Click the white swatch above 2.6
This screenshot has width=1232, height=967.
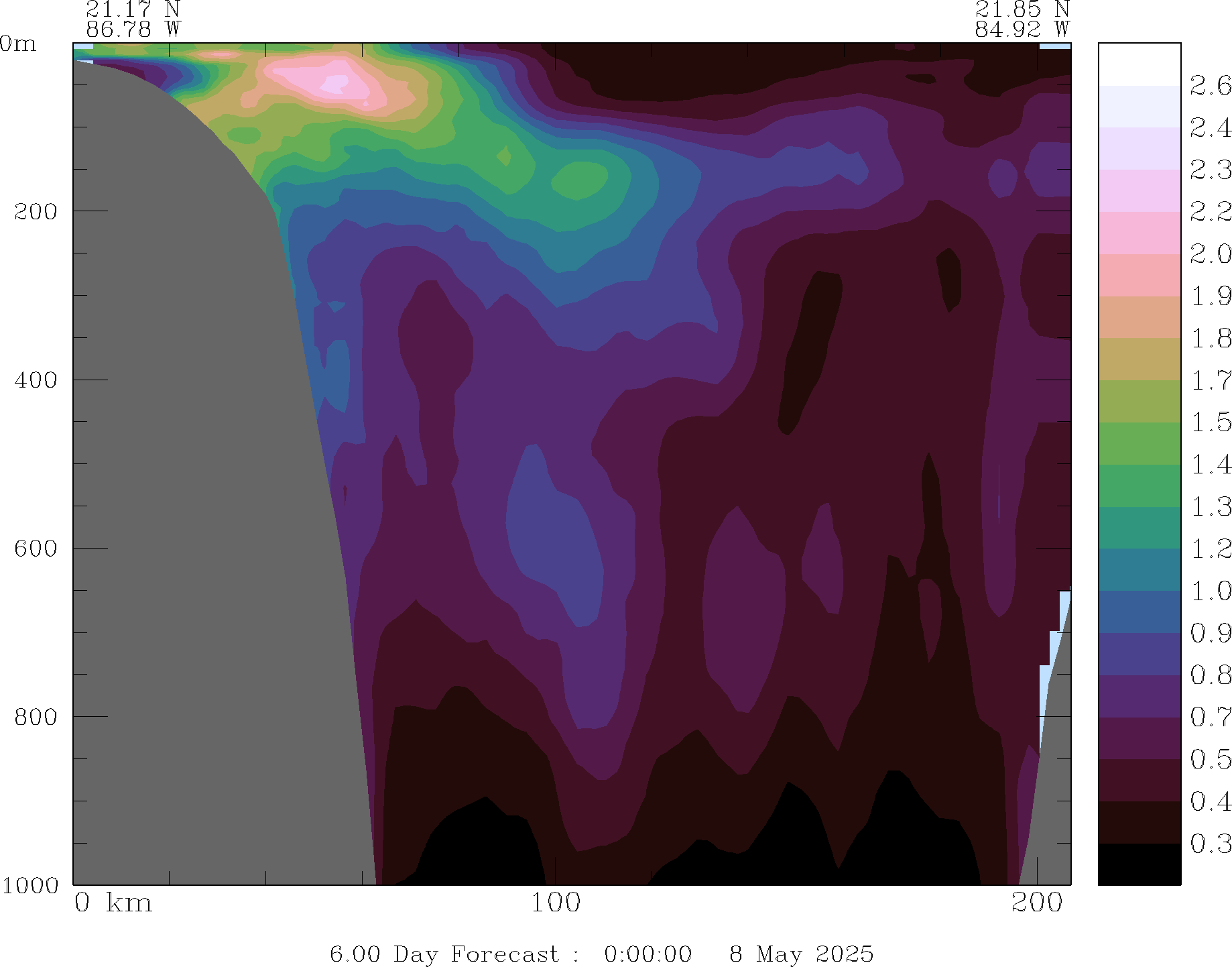(x=1139, y=64)
